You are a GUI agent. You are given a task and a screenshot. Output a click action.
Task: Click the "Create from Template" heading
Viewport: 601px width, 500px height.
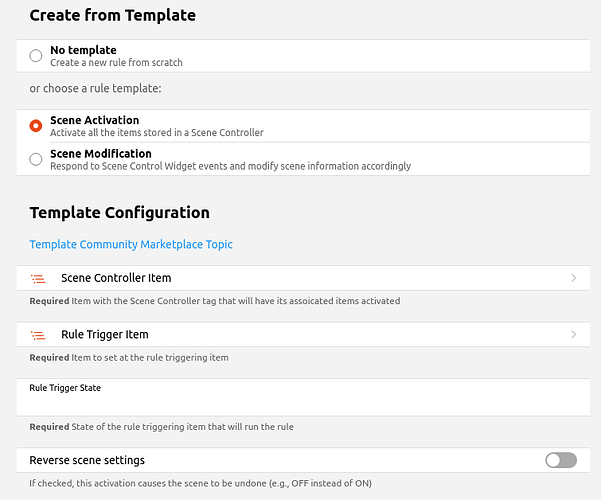pos(113,15)
